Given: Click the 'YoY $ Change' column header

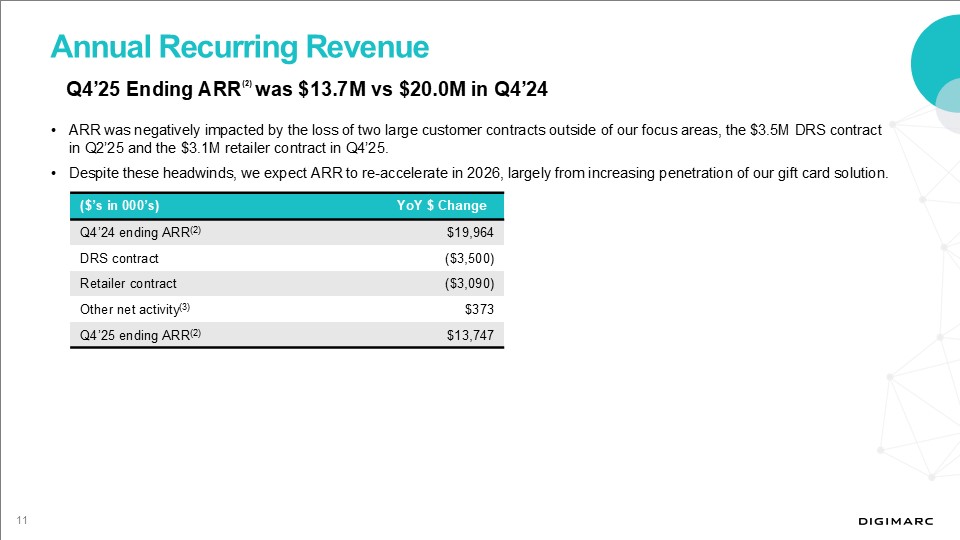Looking at the screenshot, I should (441, 206).
